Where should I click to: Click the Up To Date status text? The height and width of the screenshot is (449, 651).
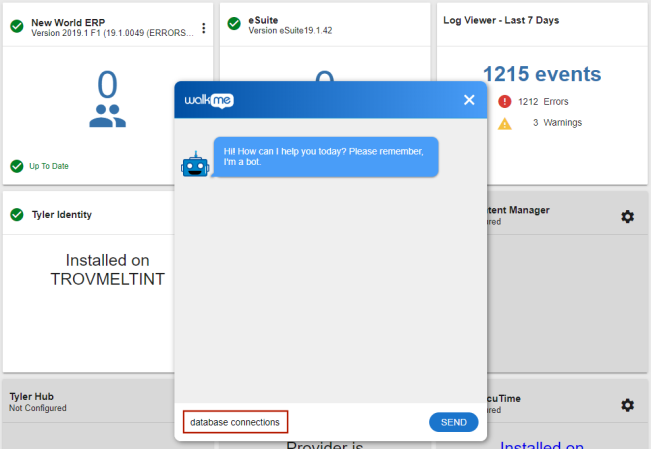(x=49, y=166)
